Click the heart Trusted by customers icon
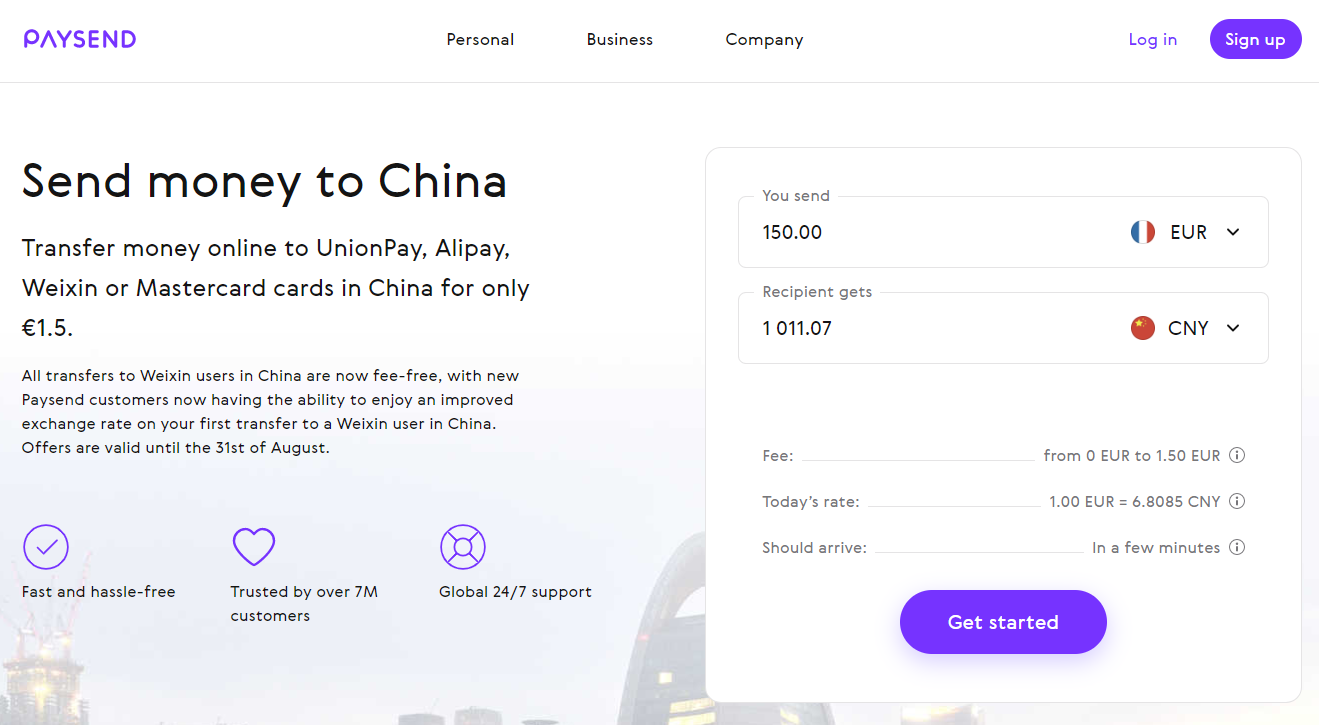The width and height of the screenshot is (1319, 725). click(254, 547)
